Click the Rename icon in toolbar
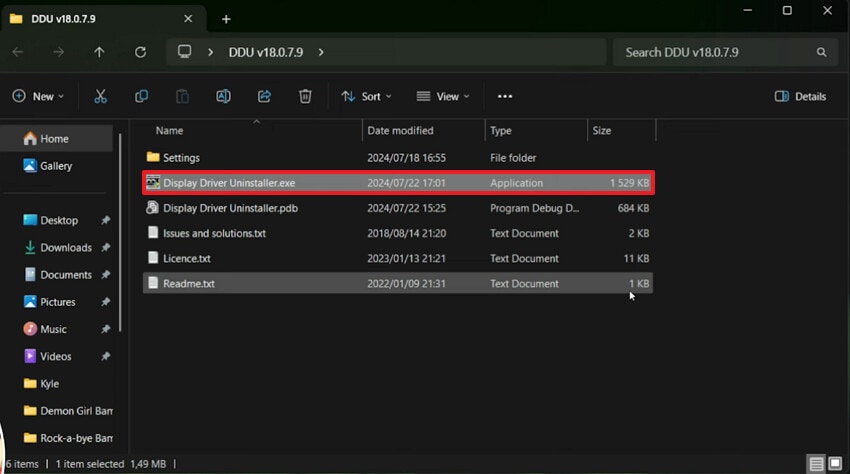This screenshot has height=474, width=850. (223, 97)
